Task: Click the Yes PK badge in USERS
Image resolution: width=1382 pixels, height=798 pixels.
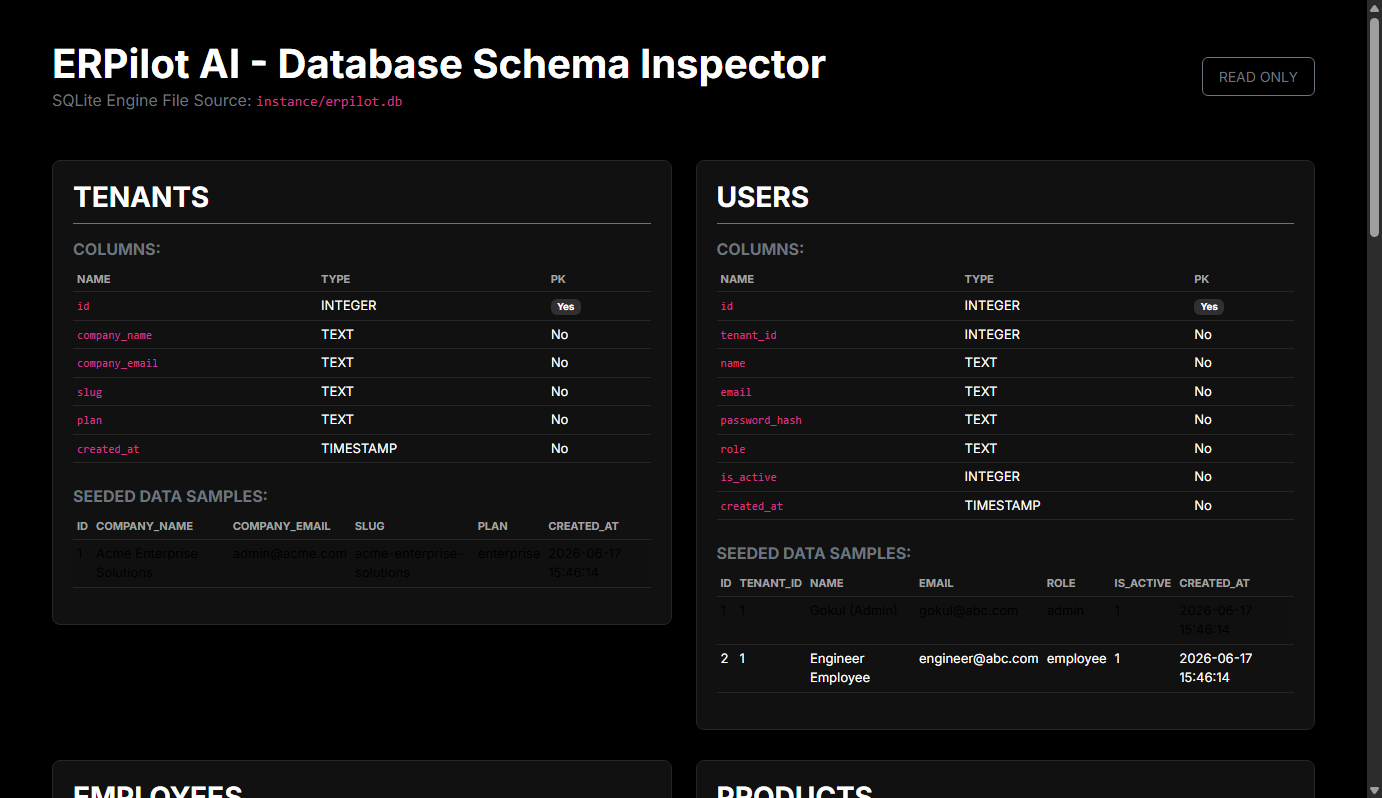Action: click(x=1208, y=307)
